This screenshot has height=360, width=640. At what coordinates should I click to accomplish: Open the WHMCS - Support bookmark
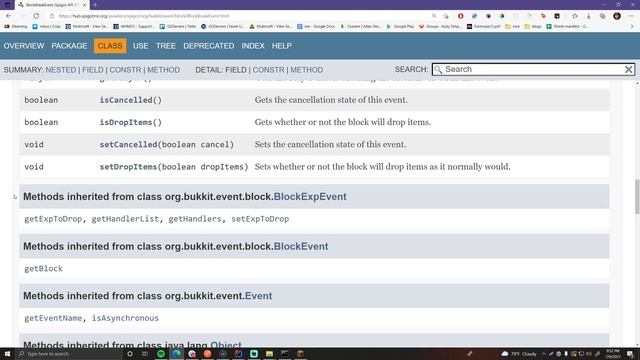134,26
